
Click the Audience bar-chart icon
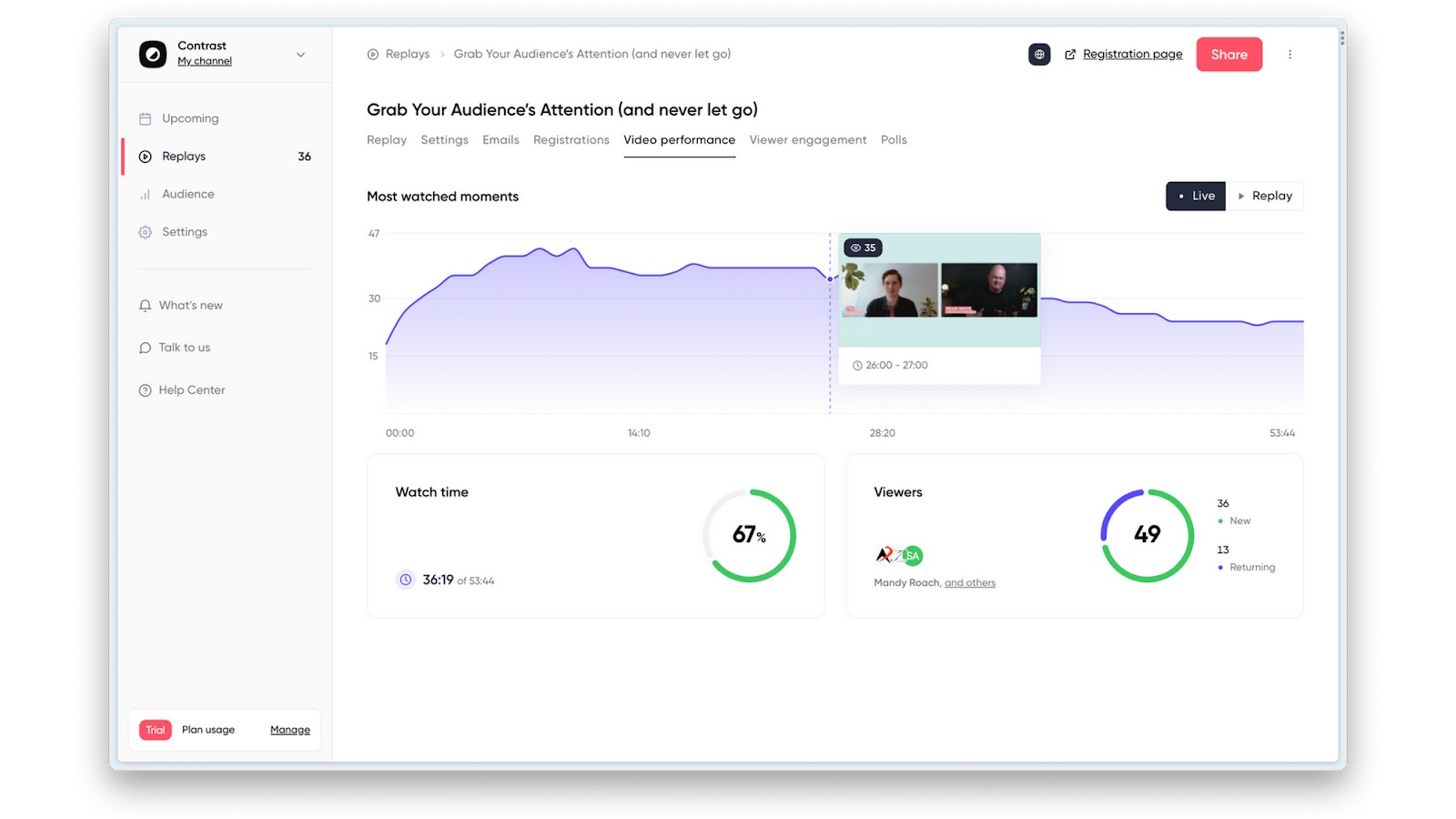(145, 195)
